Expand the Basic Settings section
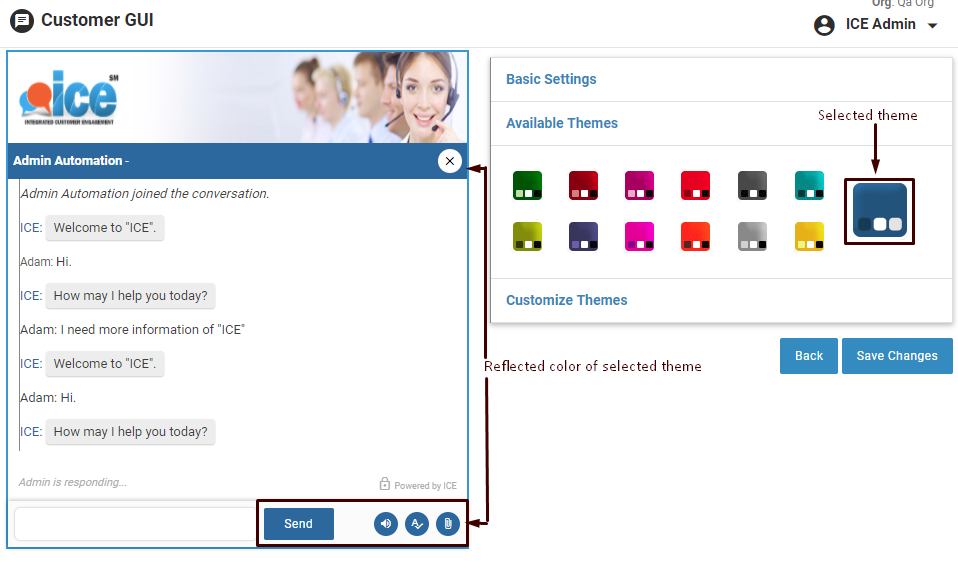Image resolution: width=958 pixels, height=574 pixels. pyautogui.click(x=551, y=79)
